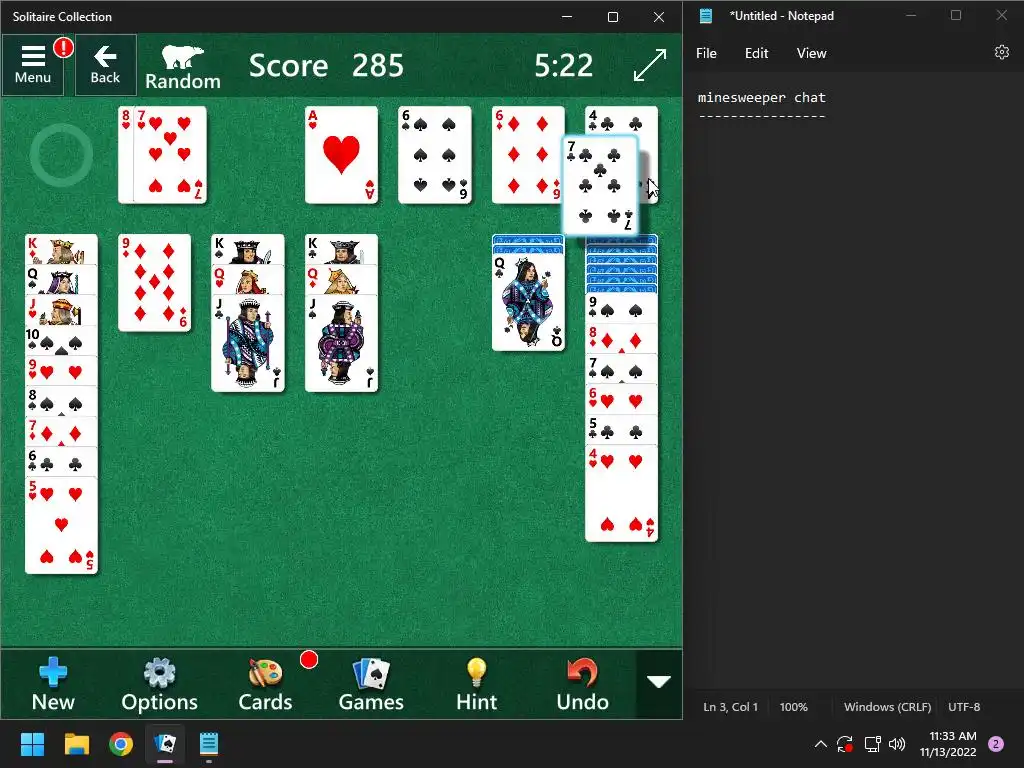Switch to Solitaire taskbar icon
The width and height of the screenshot is (1024, 768).
tap(165, 744)
